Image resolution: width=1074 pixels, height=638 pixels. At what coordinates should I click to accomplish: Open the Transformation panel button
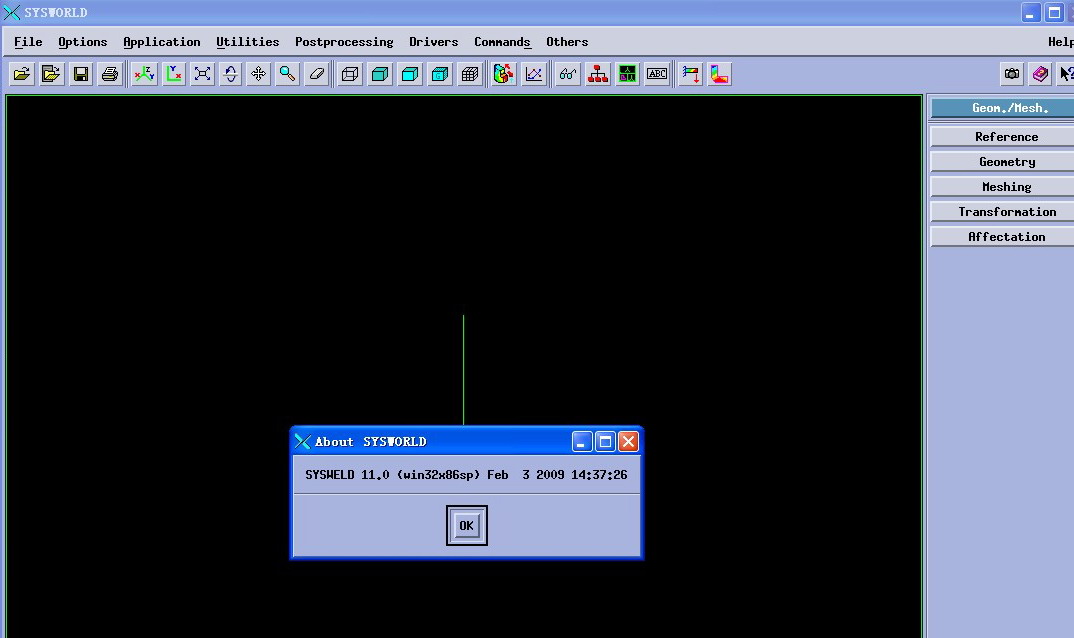pos(1002,212)
